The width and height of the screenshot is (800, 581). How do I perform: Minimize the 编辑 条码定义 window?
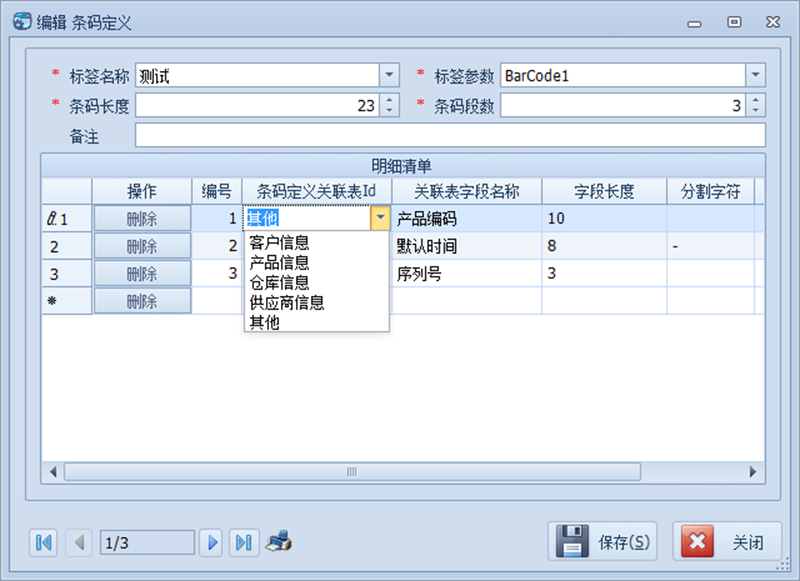[694, 23]
